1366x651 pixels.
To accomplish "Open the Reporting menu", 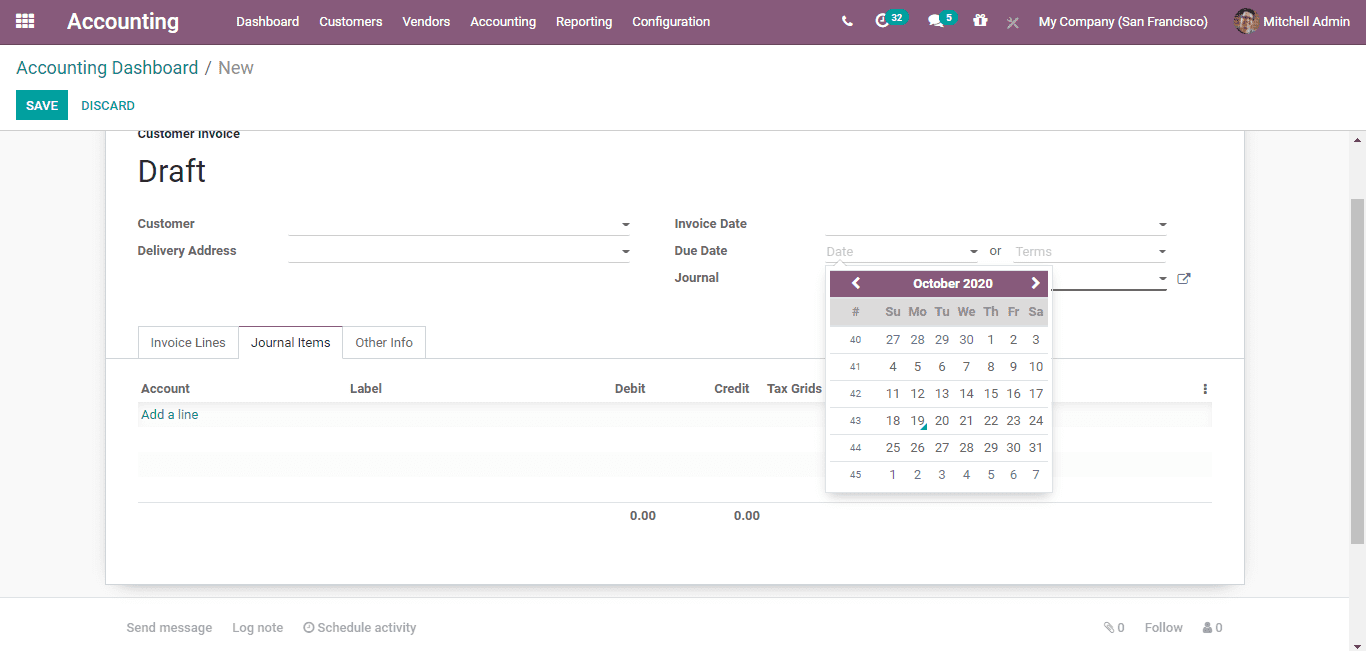I will point(584,21).
